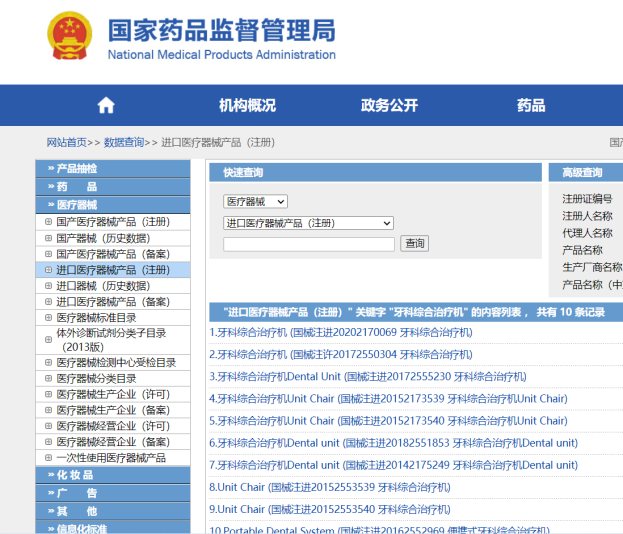Image resolution: width=623 pixels, height=534 pixels.
Task: Open 机构概况 menu
Action: click(x=247, y=106)
